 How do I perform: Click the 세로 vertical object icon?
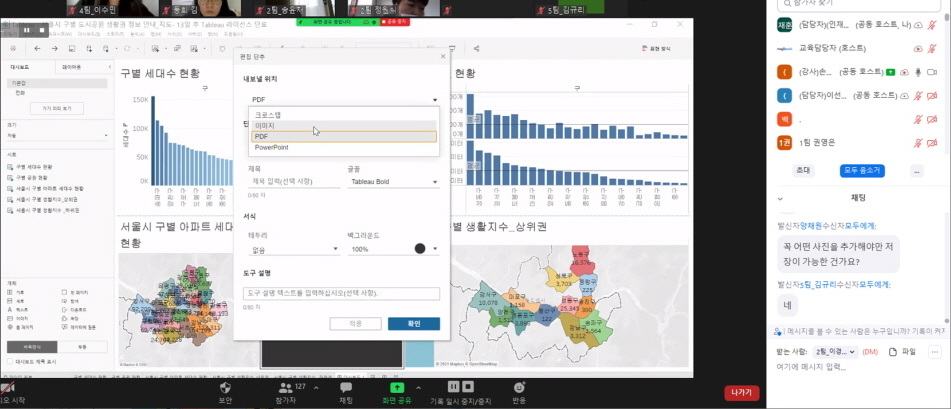10,301
